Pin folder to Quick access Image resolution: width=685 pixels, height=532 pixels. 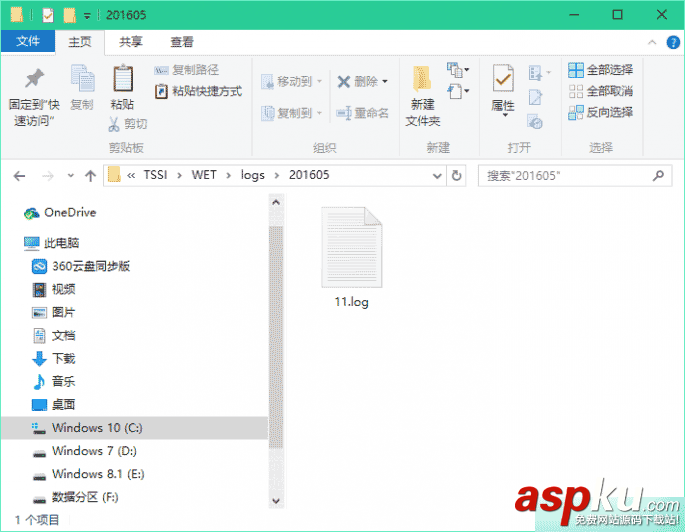pyautogui.click(x=34, y=97)
